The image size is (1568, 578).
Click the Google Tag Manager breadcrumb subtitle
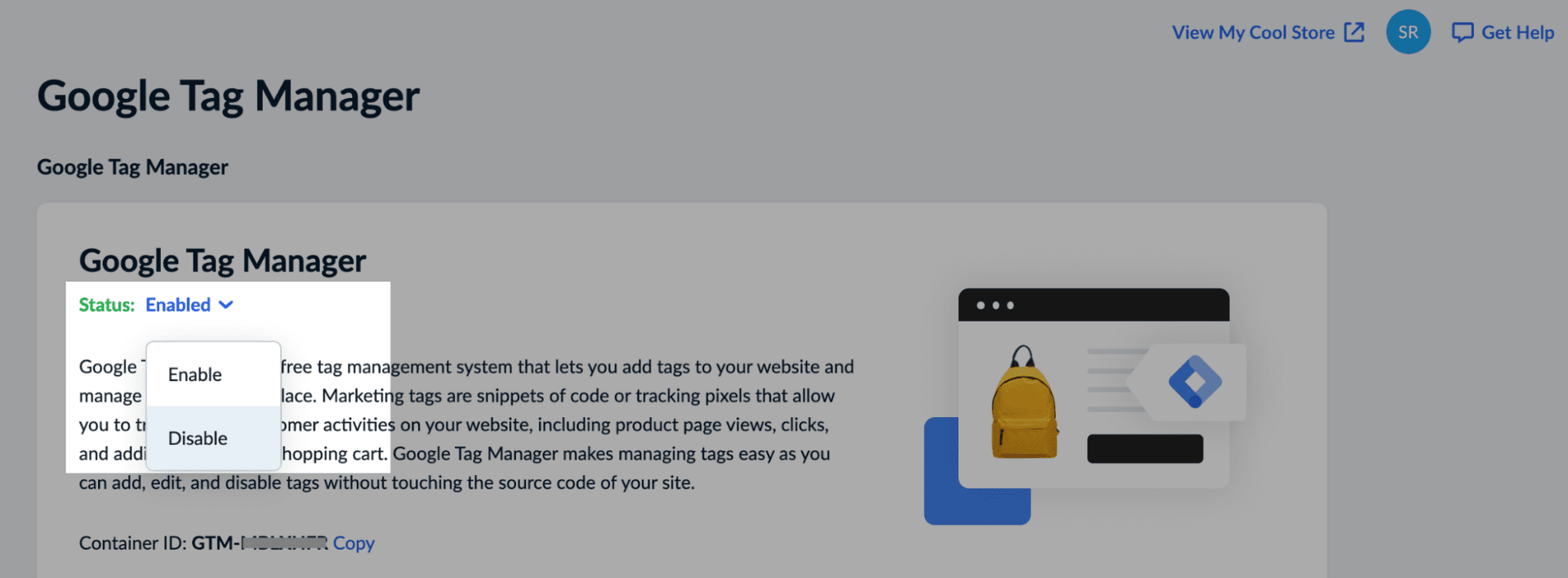click(x=132, y=167)
